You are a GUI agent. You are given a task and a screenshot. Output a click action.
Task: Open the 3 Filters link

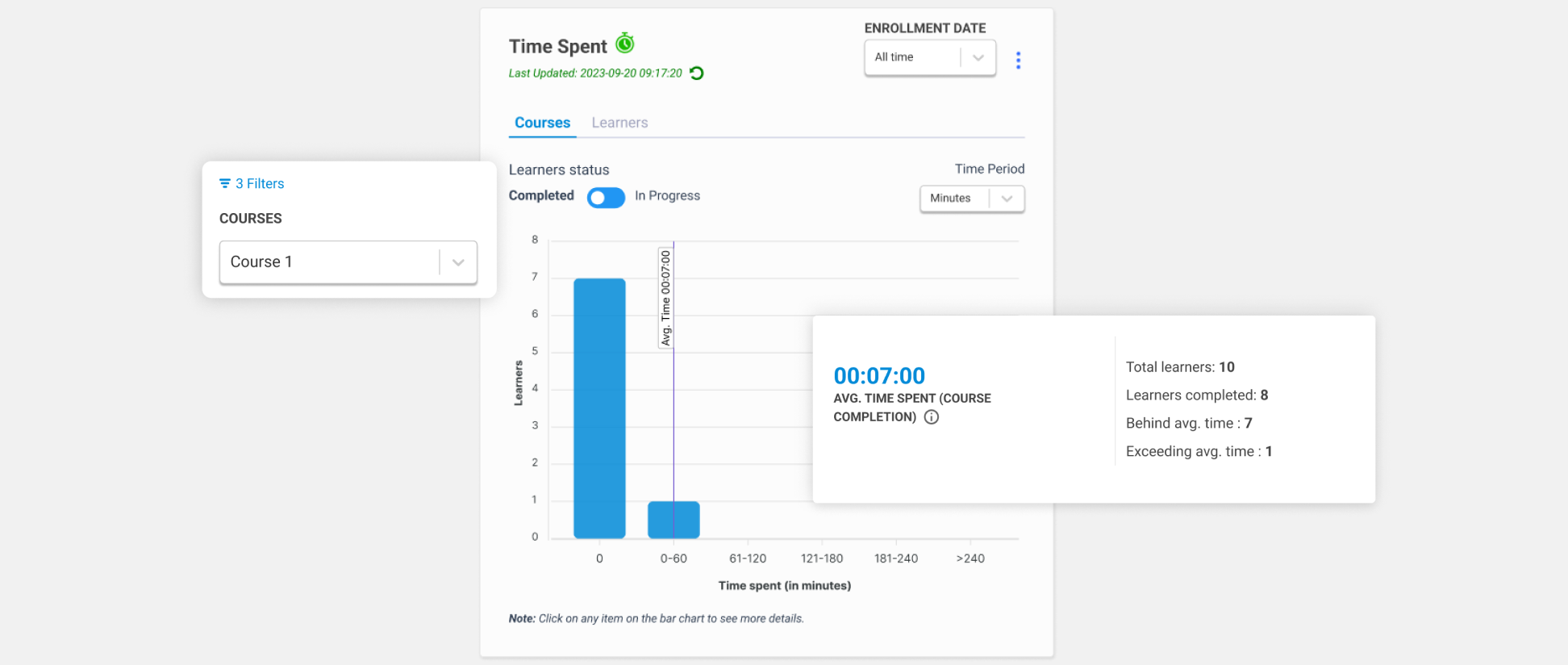[x=260, y=184]
